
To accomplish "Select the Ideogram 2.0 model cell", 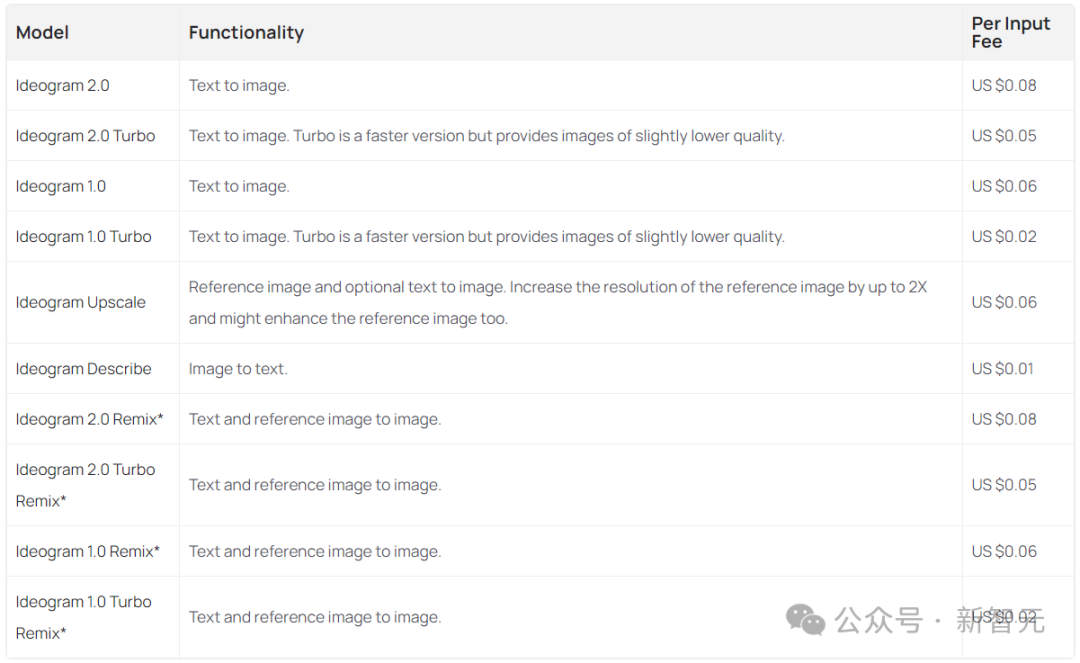I will [x=62, y=86].
